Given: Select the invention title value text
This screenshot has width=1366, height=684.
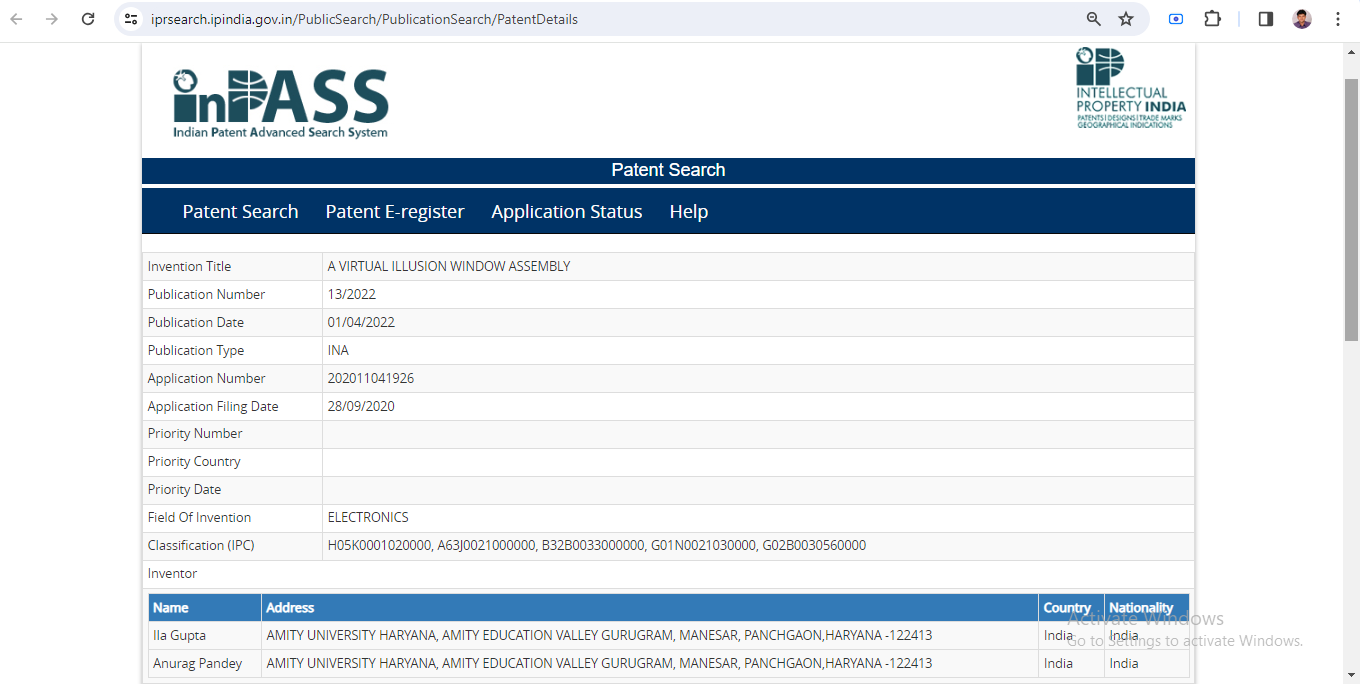Looking at the screenshot, I should tap(449, 266).
